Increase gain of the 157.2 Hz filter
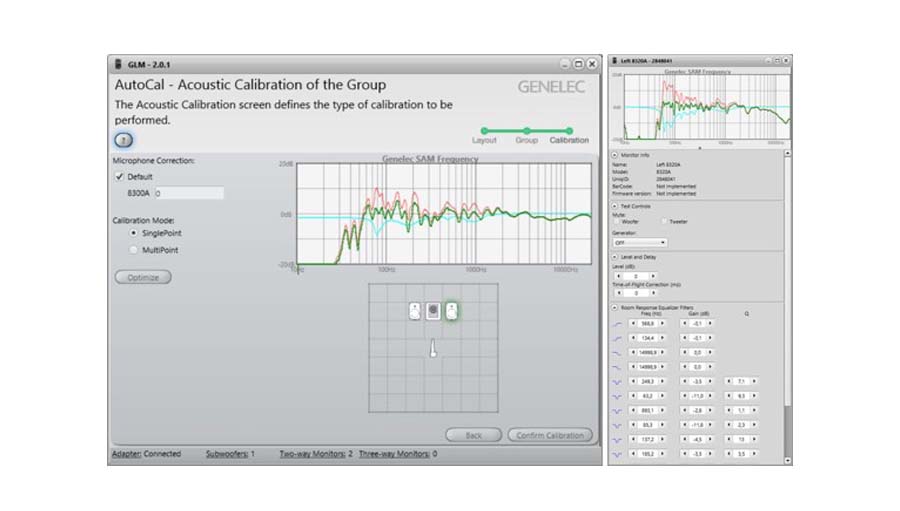 tap(710, 440)
